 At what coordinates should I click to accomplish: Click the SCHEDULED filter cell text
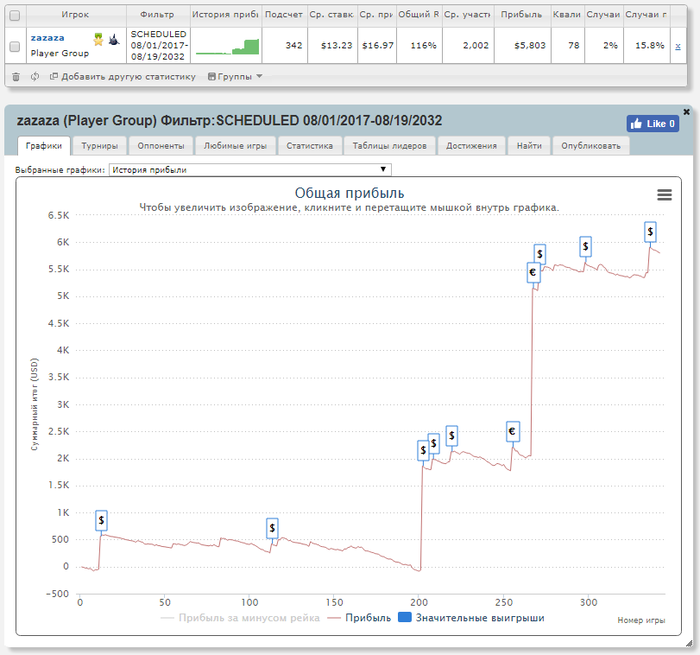(159, 46)
